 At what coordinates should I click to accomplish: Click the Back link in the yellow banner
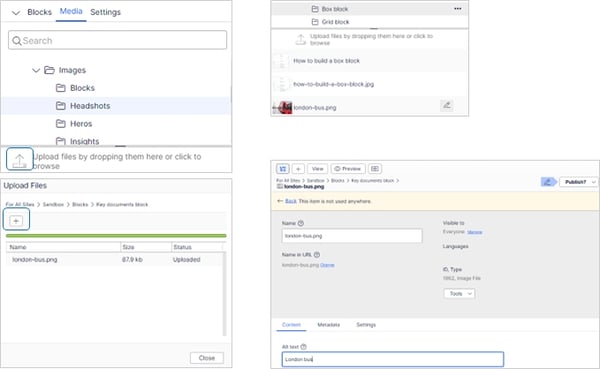pos(291,201)
